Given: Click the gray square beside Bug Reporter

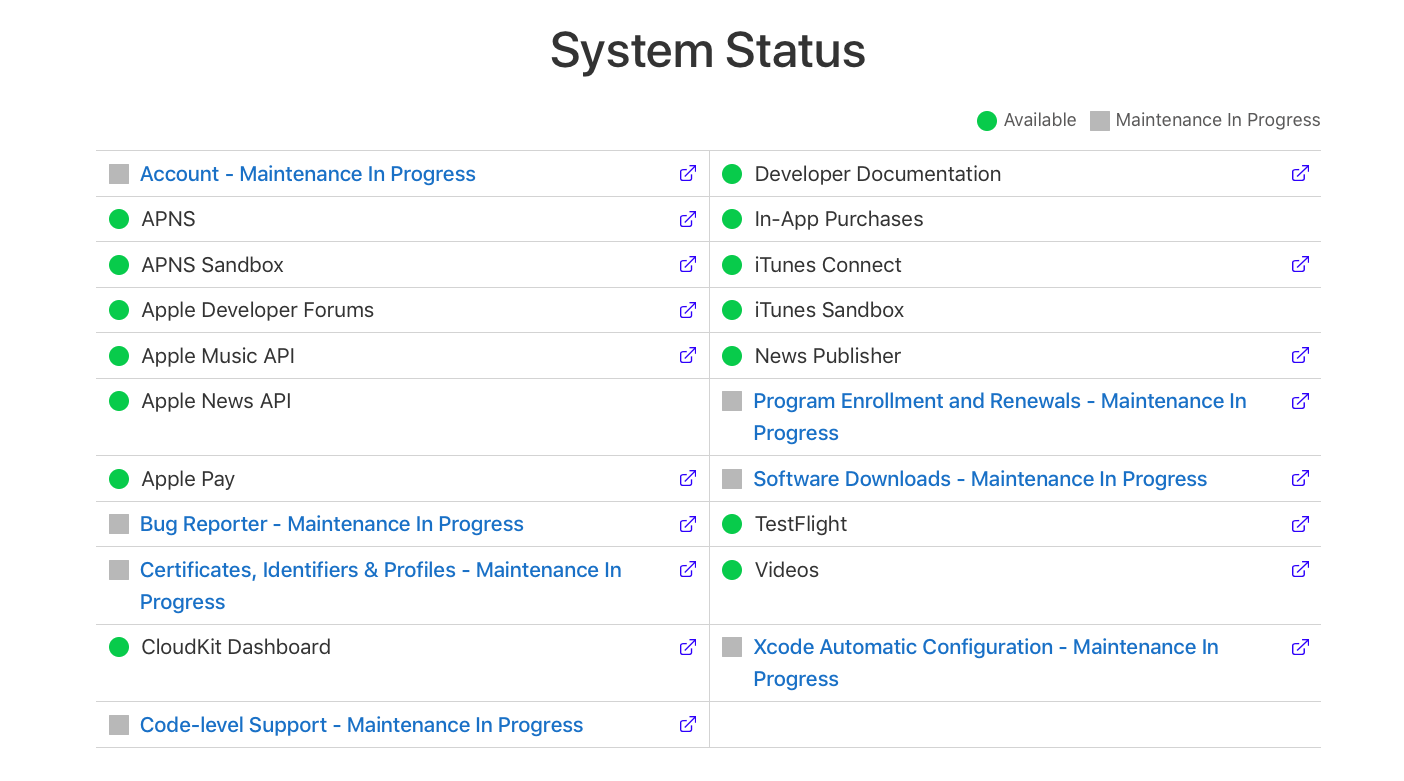Looking at the screenshot, I should [x=119, y=524].
